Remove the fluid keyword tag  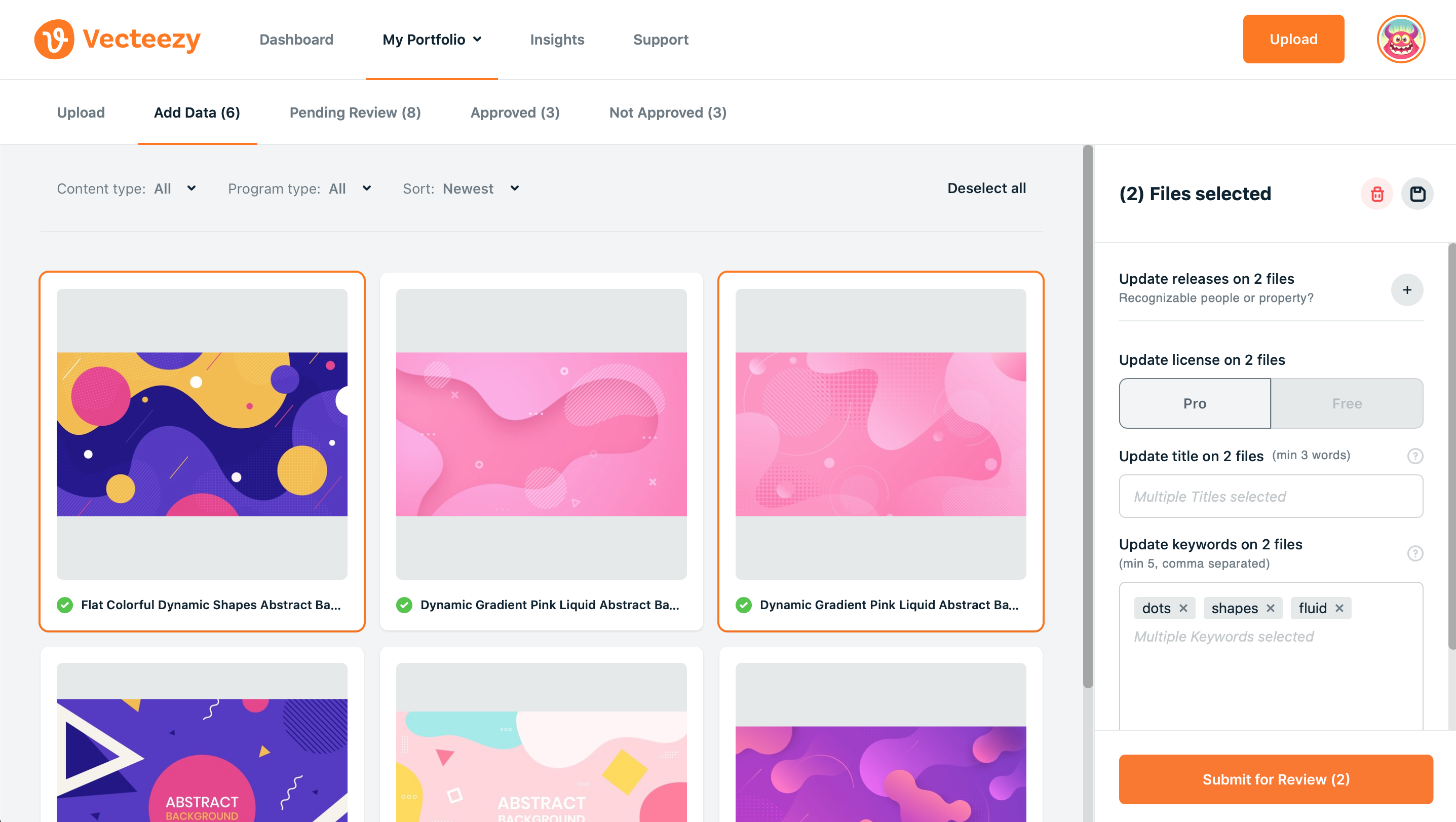click(1339, 608)
